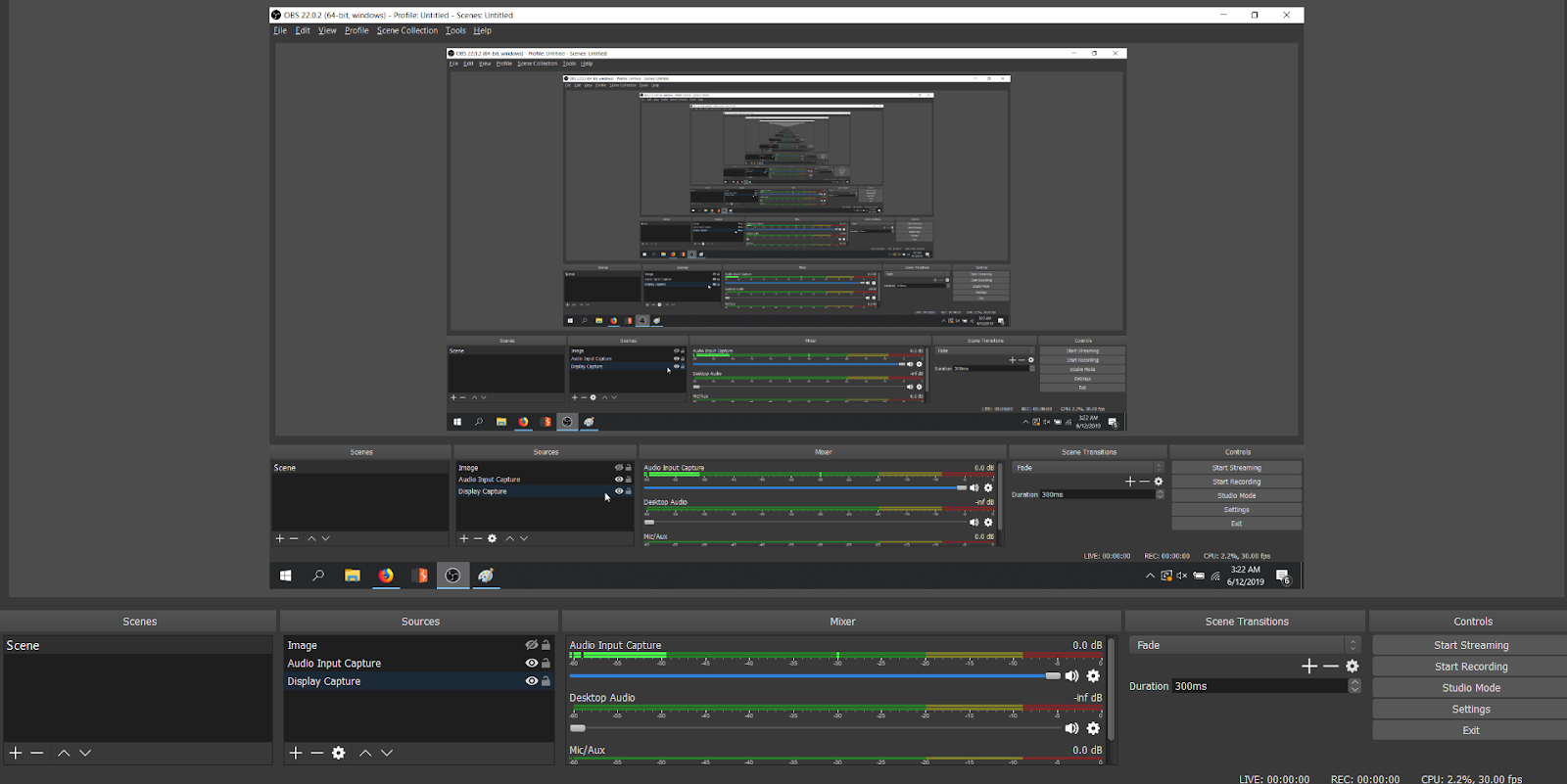Move scene up in bottom Scenes dock
1567x784 pixels.
[x=64, y=753]
